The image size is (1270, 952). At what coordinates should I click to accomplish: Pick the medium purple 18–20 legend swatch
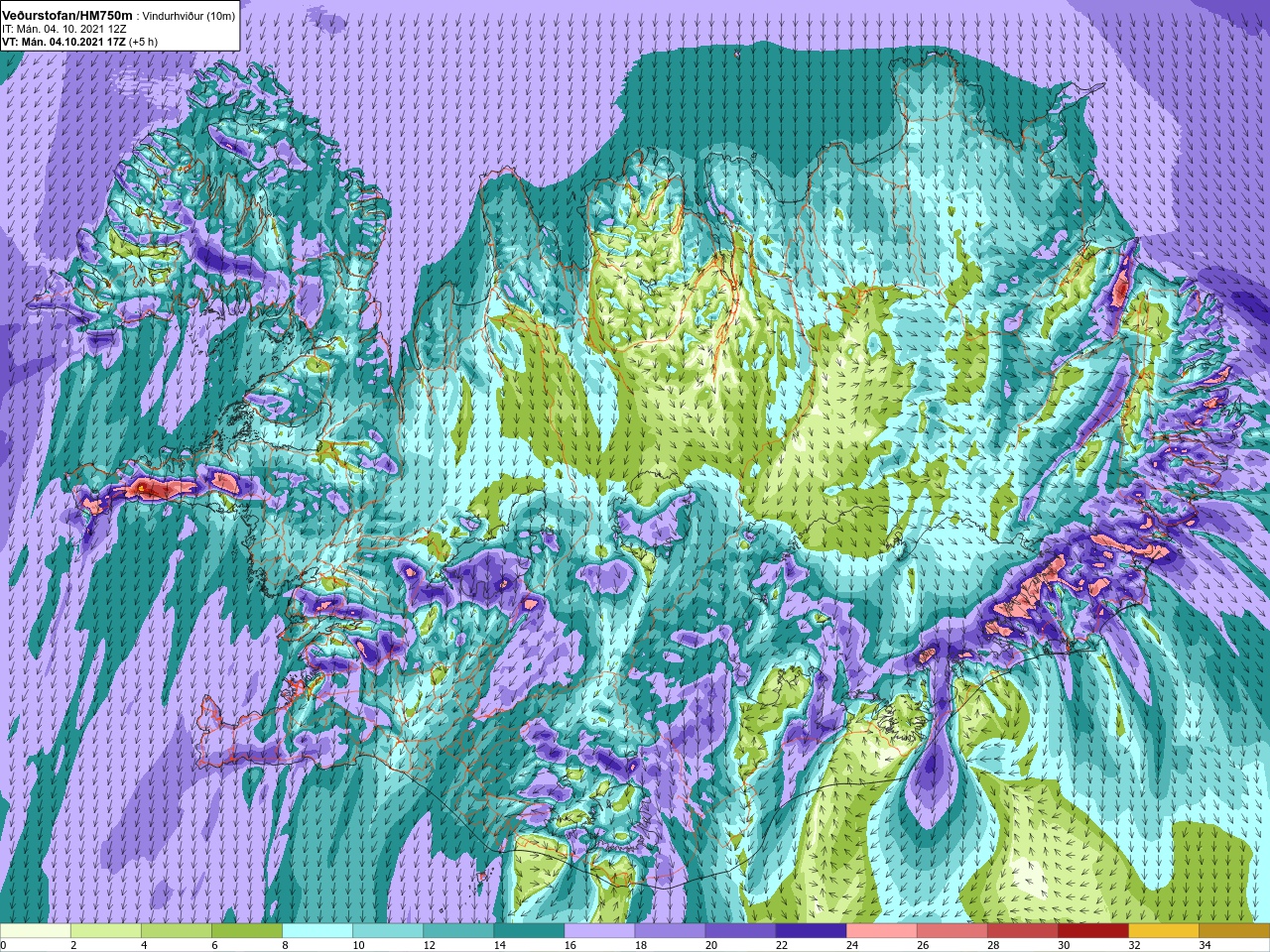(670, 931)
